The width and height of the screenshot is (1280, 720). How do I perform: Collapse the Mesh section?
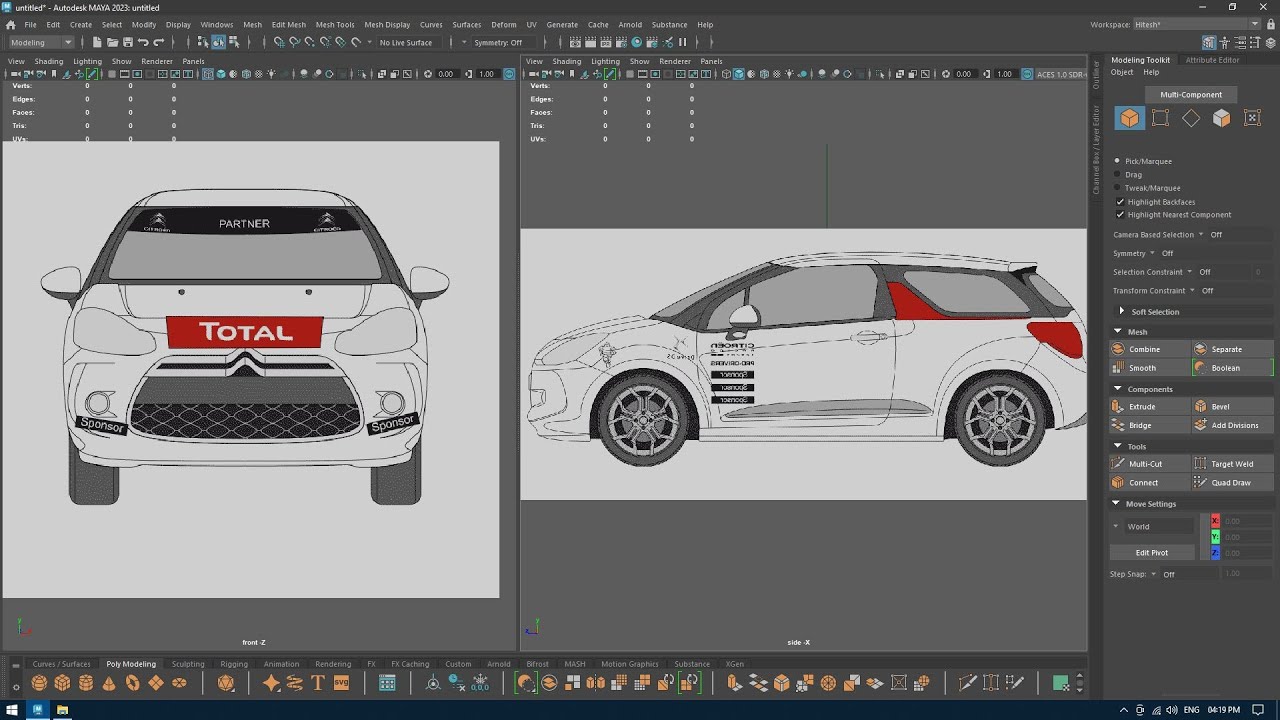point(1117,332)
